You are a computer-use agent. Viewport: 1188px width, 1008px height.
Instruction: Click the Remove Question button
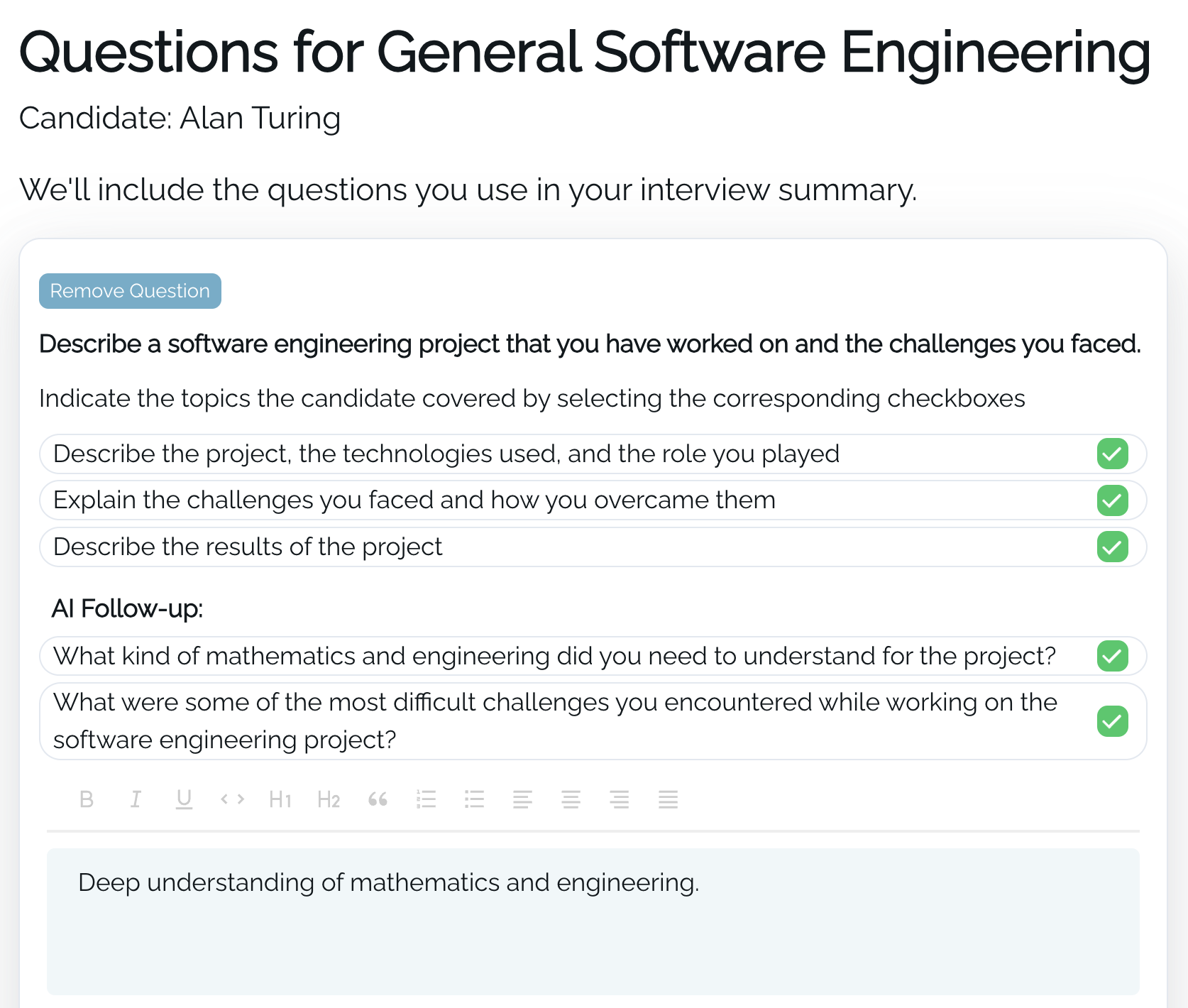point(130,291)
